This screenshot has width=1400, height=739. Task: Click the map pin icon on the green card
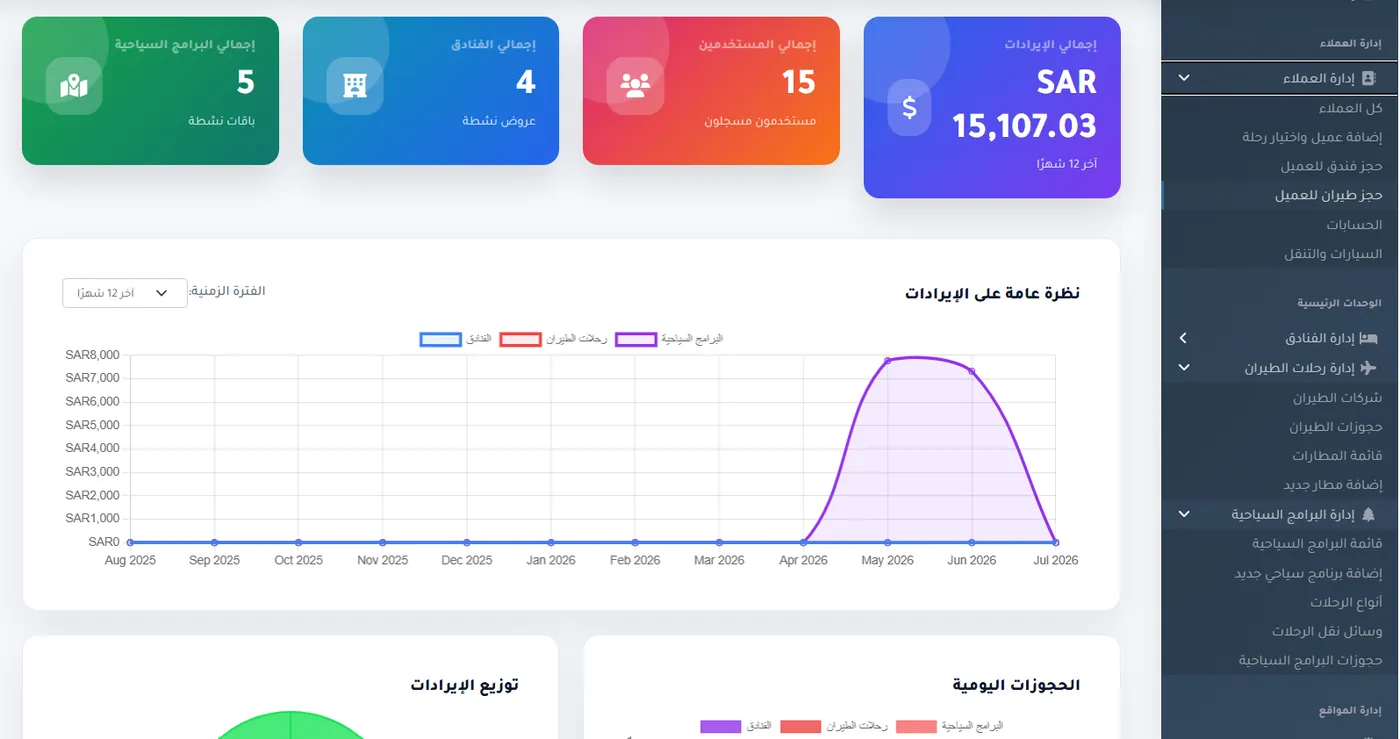[74, 87]
